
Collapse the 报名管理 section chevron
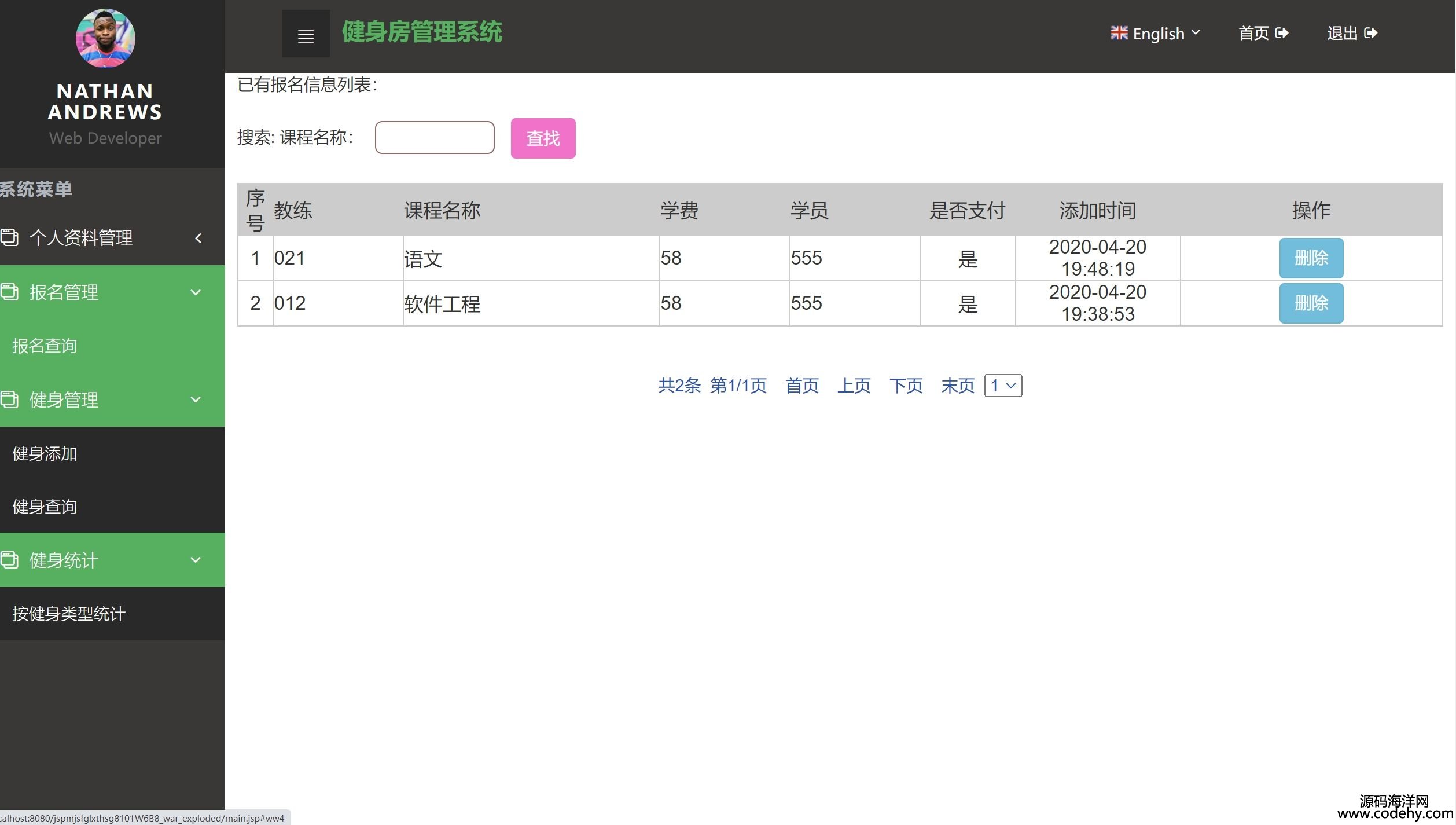pyautogui.click(x=196, y=292)
